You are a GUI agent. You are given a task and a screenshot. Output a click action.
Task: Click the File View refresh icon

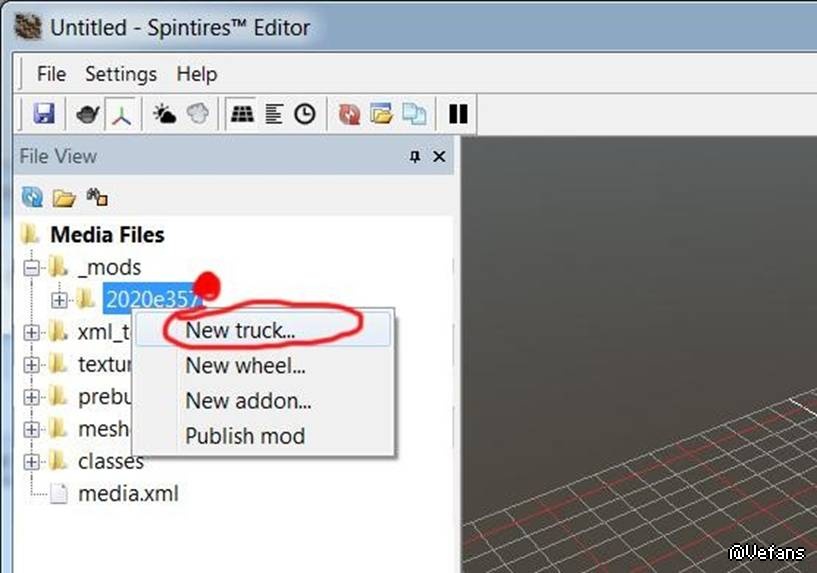(x=32, y=197)
